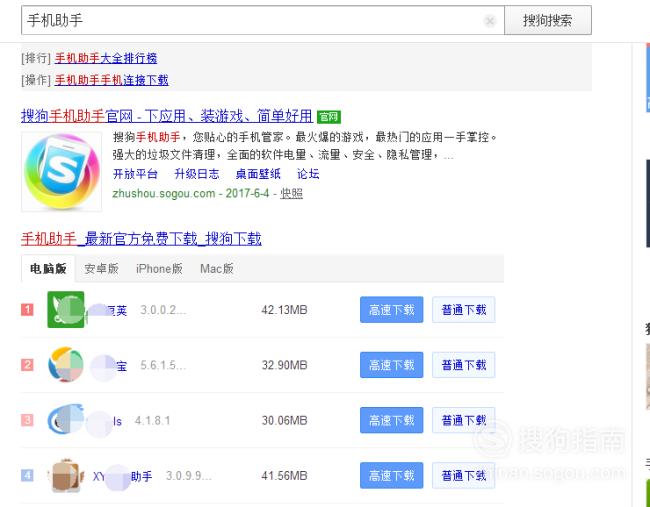Click the version 4.1.8.1 text
This screenshot has width=650, height=507.
(153, 421)
